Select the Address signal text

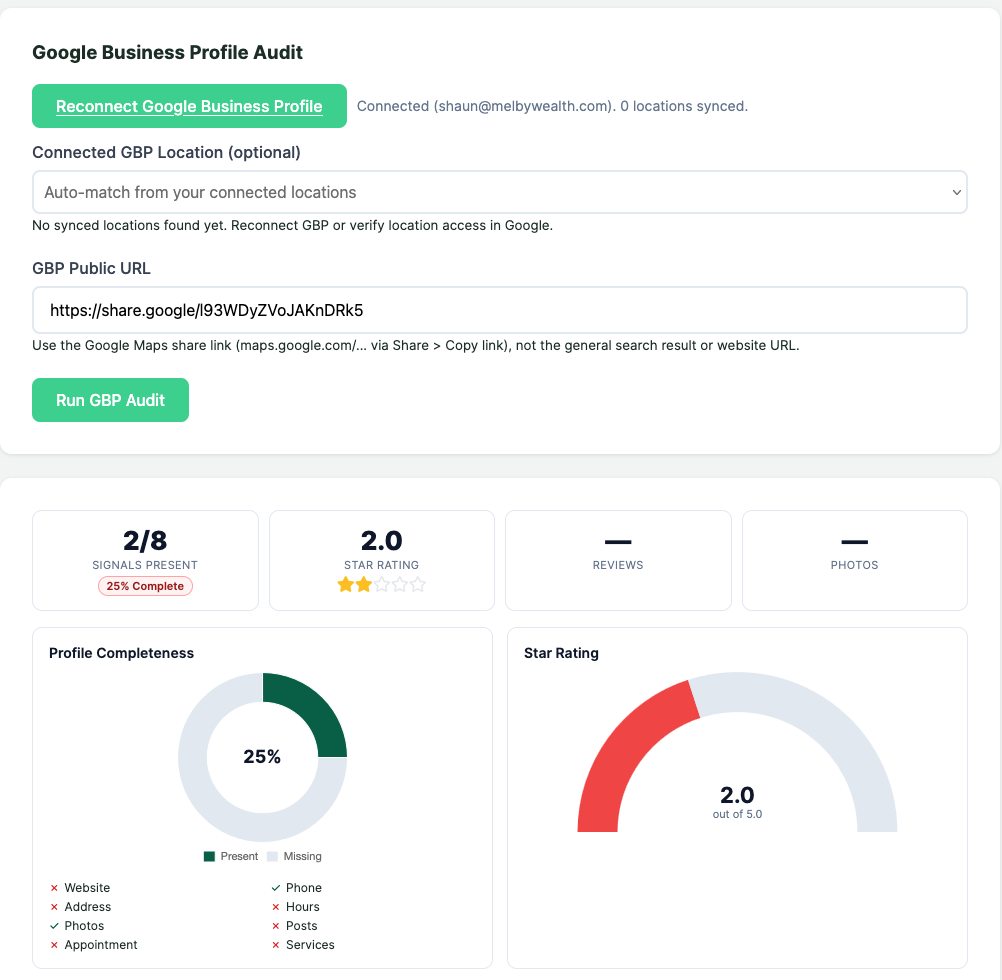[88, 907]
